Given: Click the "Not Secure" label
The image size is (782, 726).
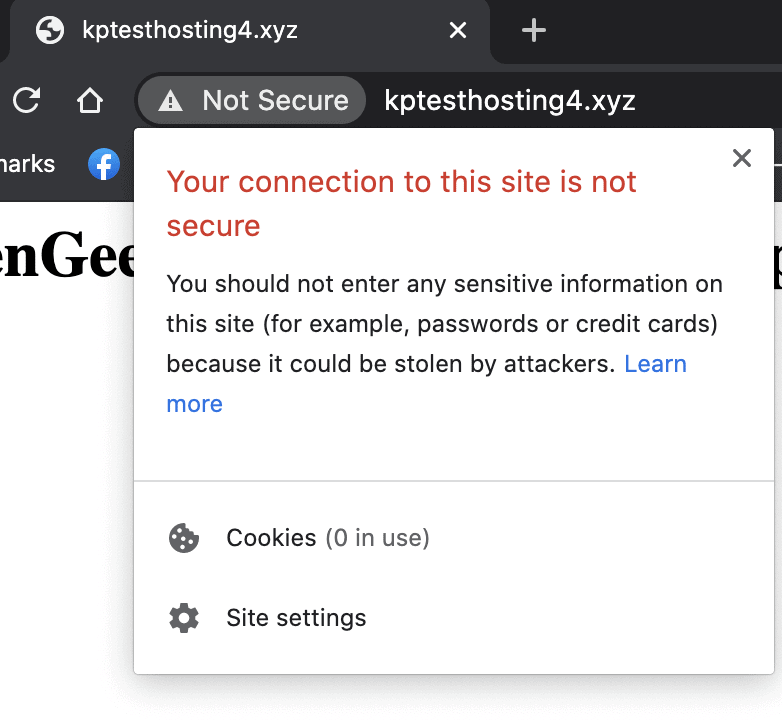Looking at the screenshot, I should tap(275, 101).
